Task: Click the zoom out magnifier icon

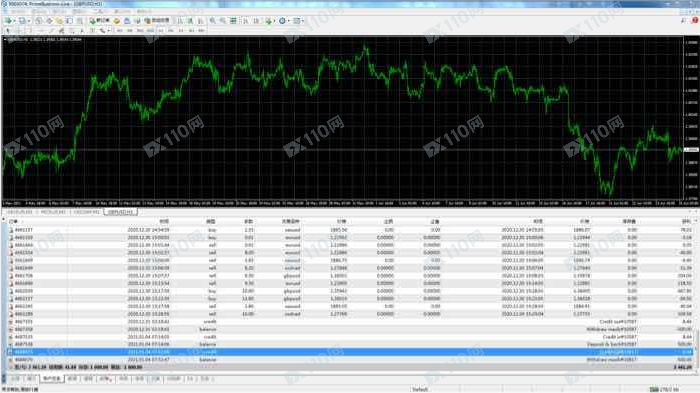Action: click(222, 21)
